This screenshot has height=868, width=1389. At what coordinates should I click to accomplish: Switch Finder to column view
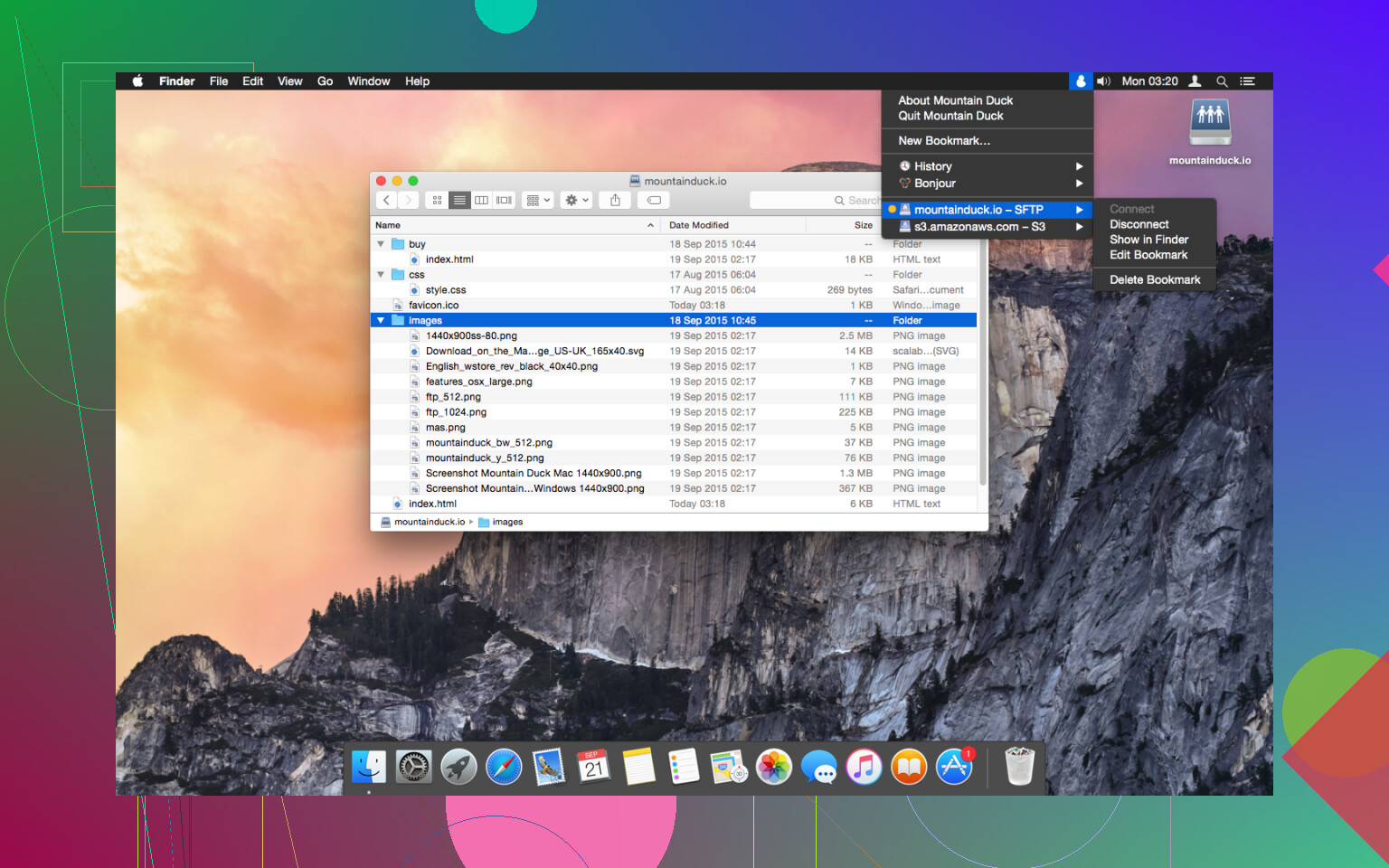[x=482, y=200]
